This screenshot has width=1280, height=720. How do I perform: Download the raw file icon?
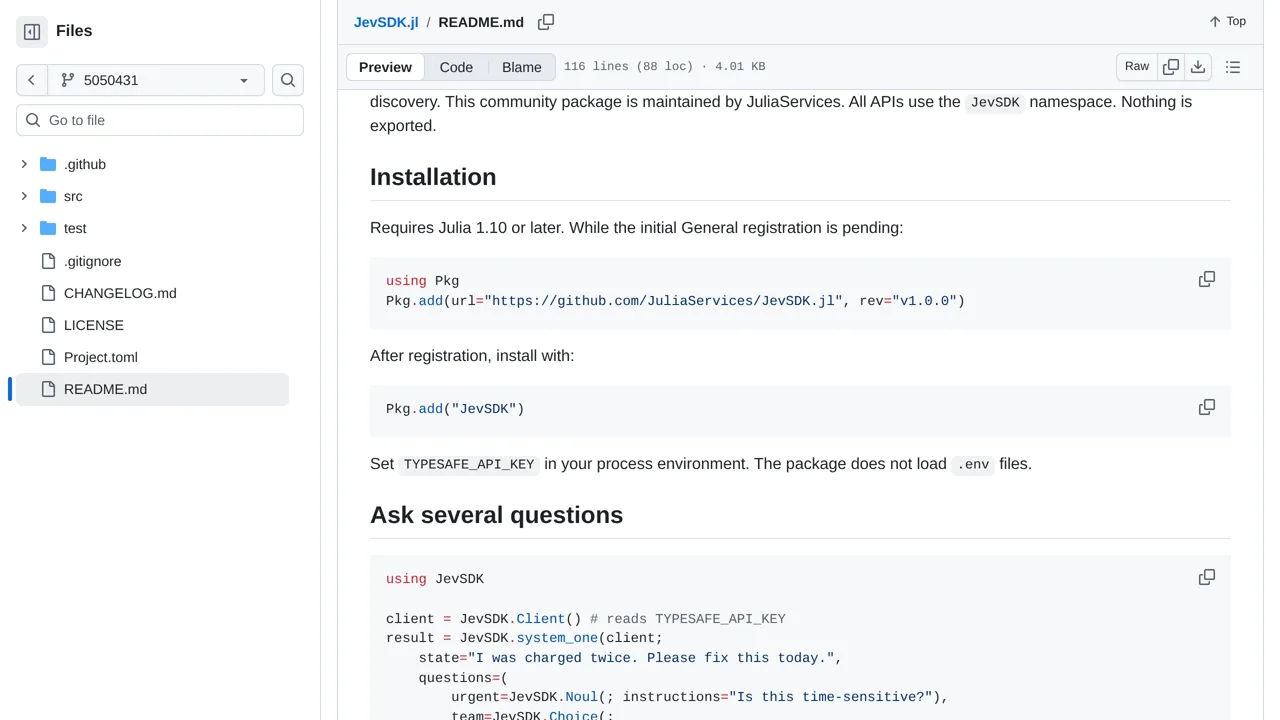point(1198,67)
